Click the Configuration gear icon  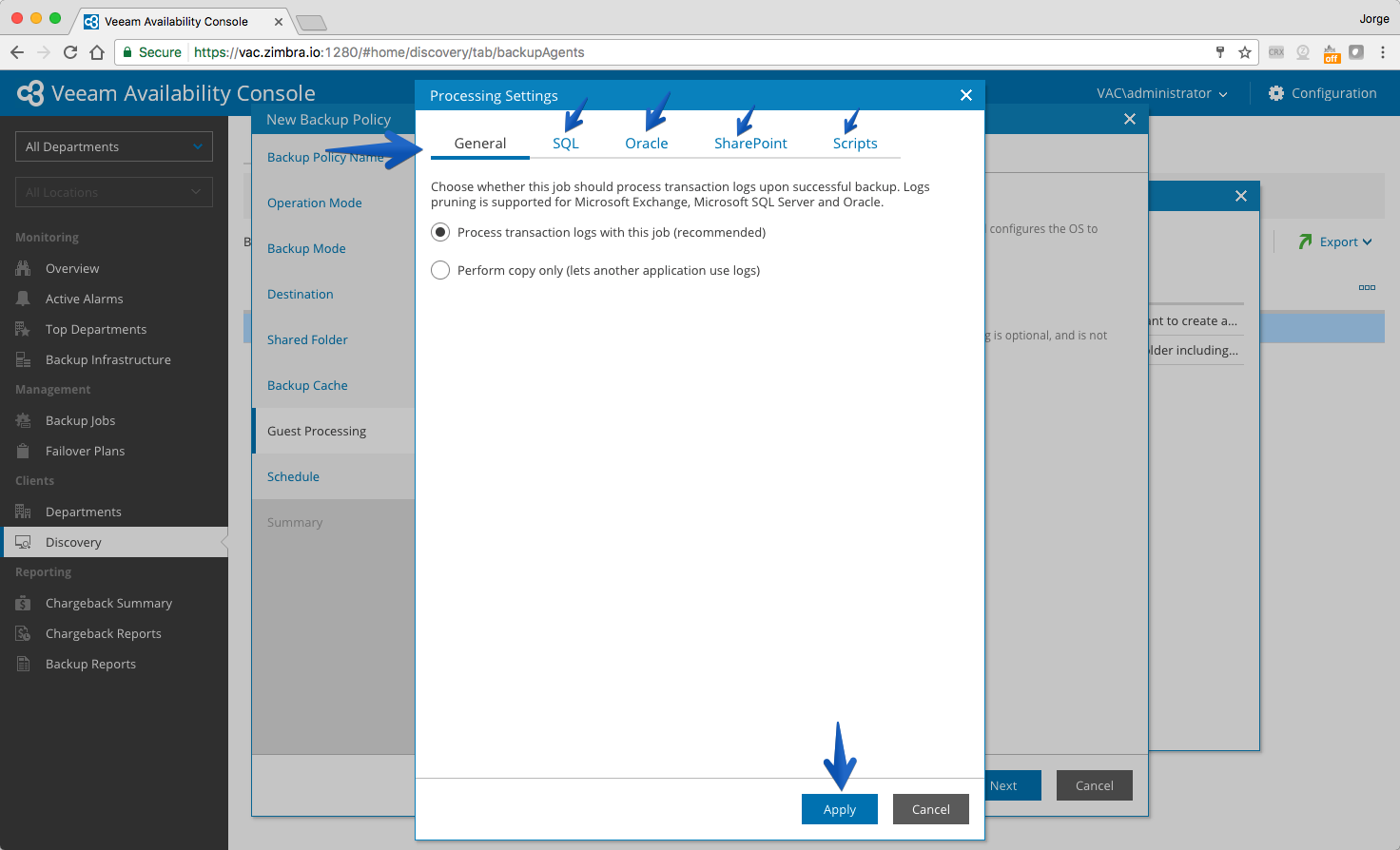coord(1276,93)
